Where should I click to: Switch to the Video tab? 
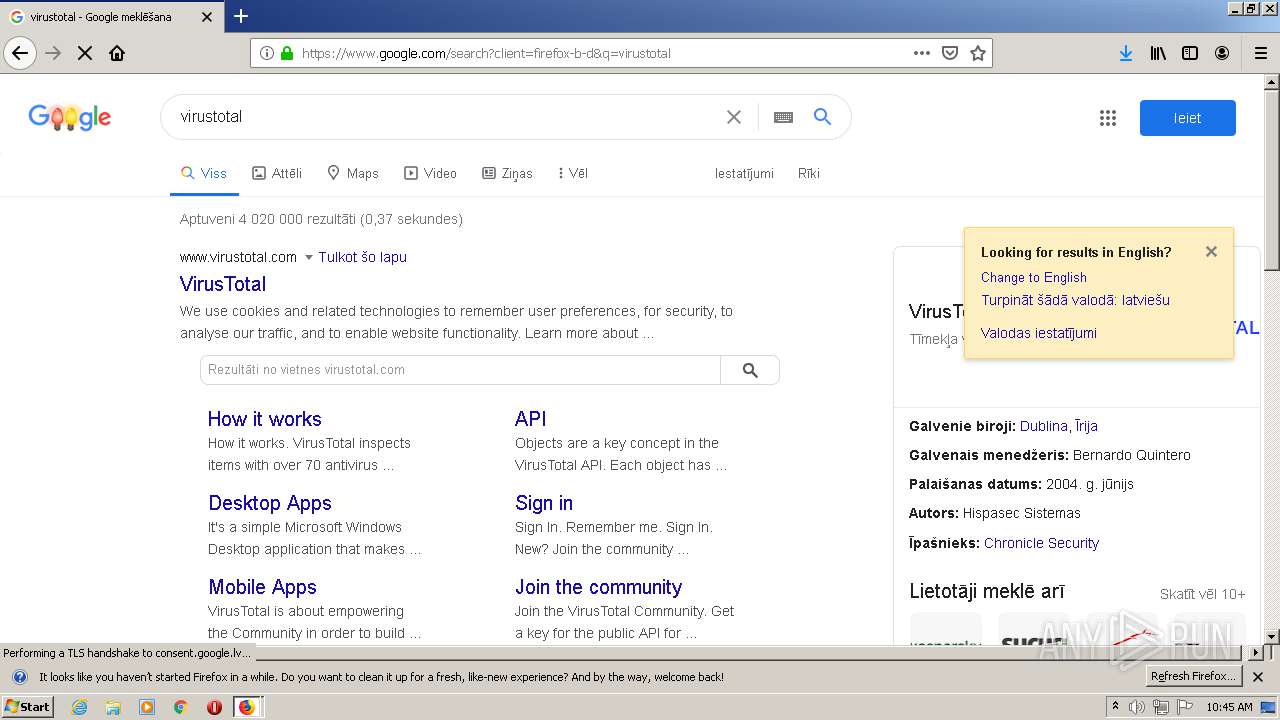tap(430, 173)
